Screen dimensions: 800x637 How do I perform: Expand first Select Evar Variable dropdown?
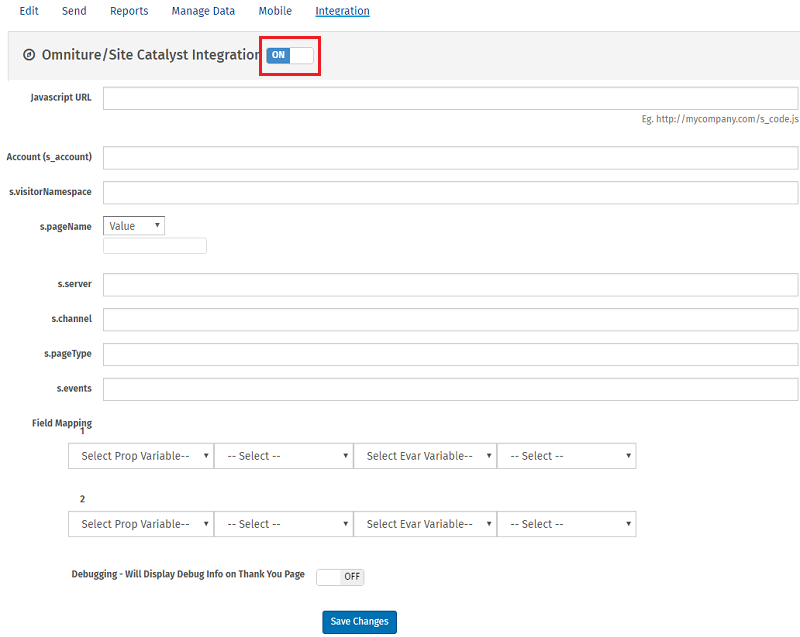coord(425,456)
